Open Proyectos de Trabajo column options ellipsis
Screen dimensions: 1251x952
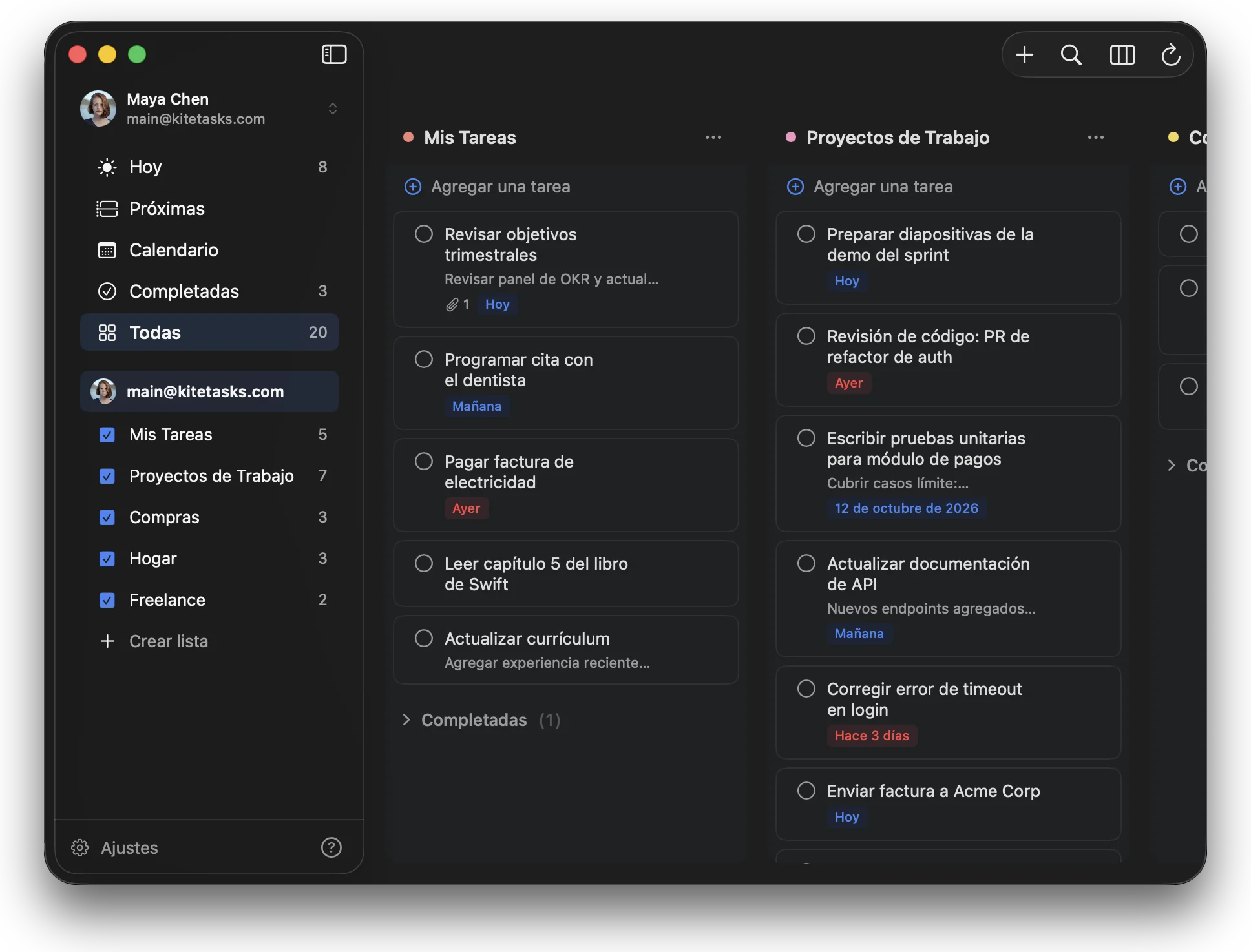tap(1096, 138)
